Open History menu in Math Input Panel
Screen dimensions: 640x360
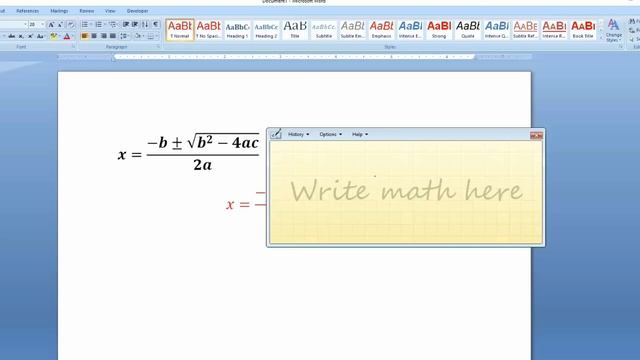[298, 134]
